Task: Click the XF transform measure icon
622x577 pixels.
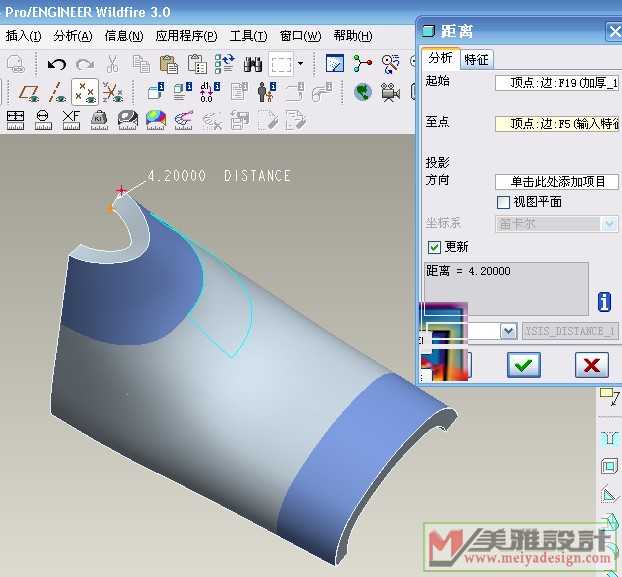Action: point(71,120)
